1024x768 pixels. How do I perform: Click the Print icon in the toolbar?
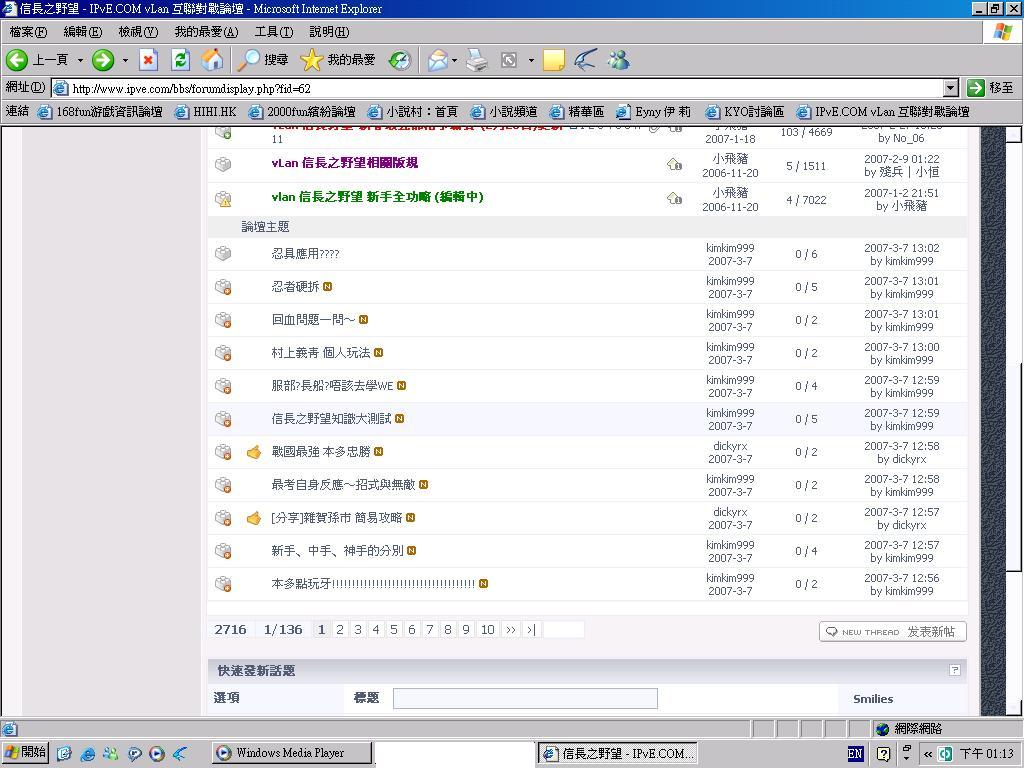point(477,60)
